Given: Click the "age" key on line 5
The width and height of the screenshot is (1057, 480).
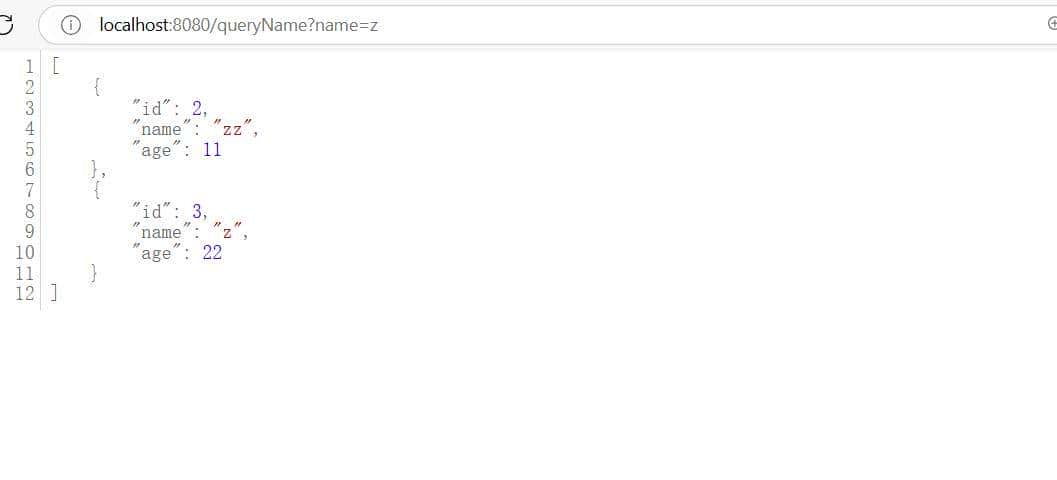Looking at the screenshot, I should pyautogui.click(x=156, y=150).
